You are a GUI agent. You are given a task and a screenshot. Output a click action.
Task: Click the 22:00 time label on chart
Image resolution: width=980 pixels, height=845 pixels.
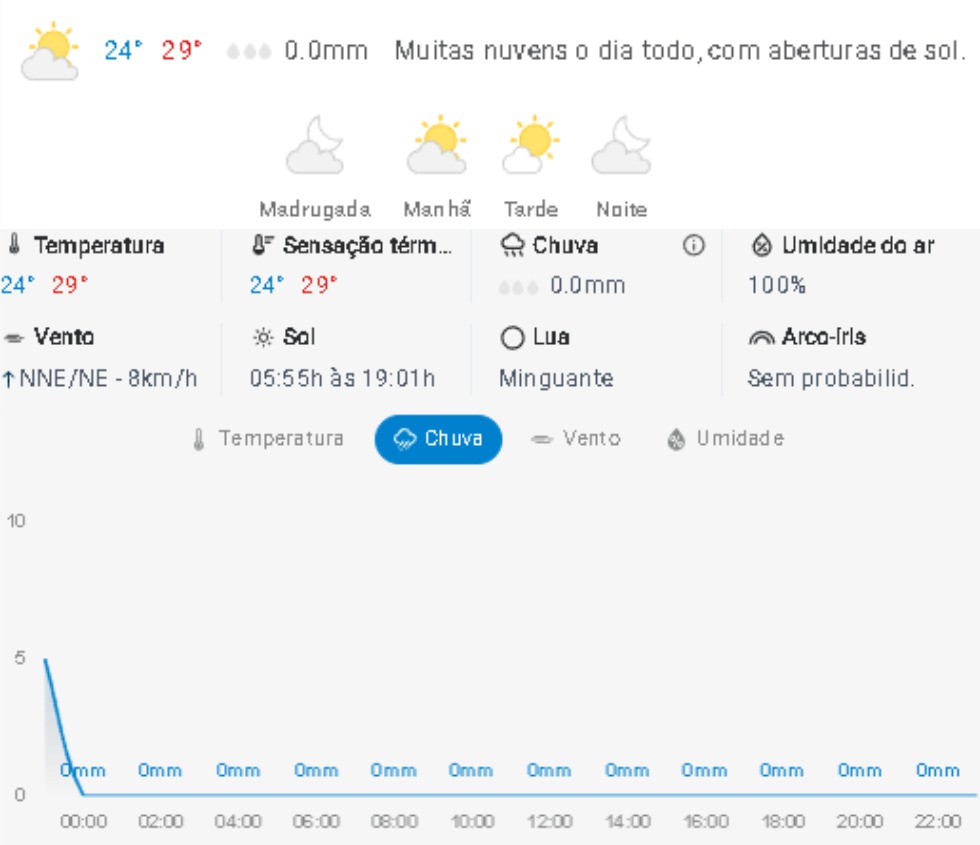938,822
